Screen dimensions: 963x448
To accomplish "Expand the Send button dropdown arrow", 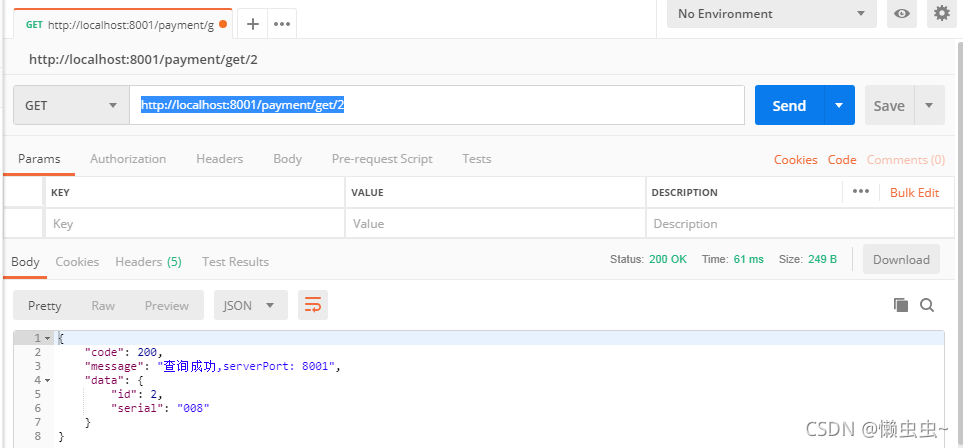I will (x=839, y=105).
